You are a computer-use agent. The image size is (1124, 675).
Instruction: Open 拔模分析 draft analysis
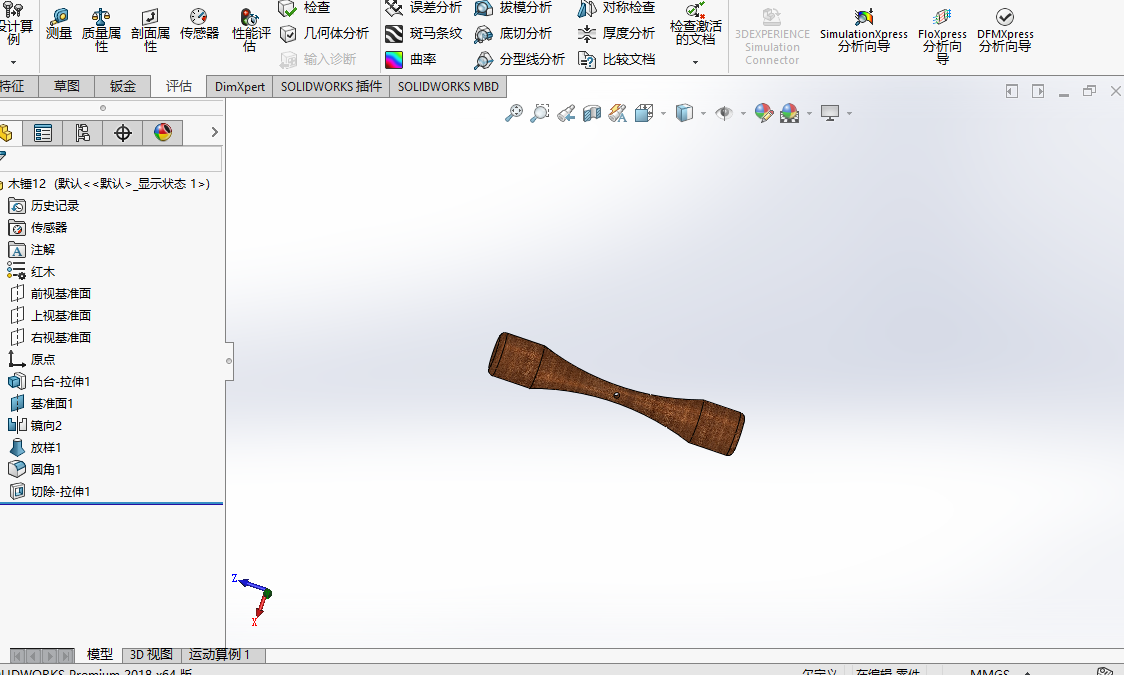pos(513,8)
